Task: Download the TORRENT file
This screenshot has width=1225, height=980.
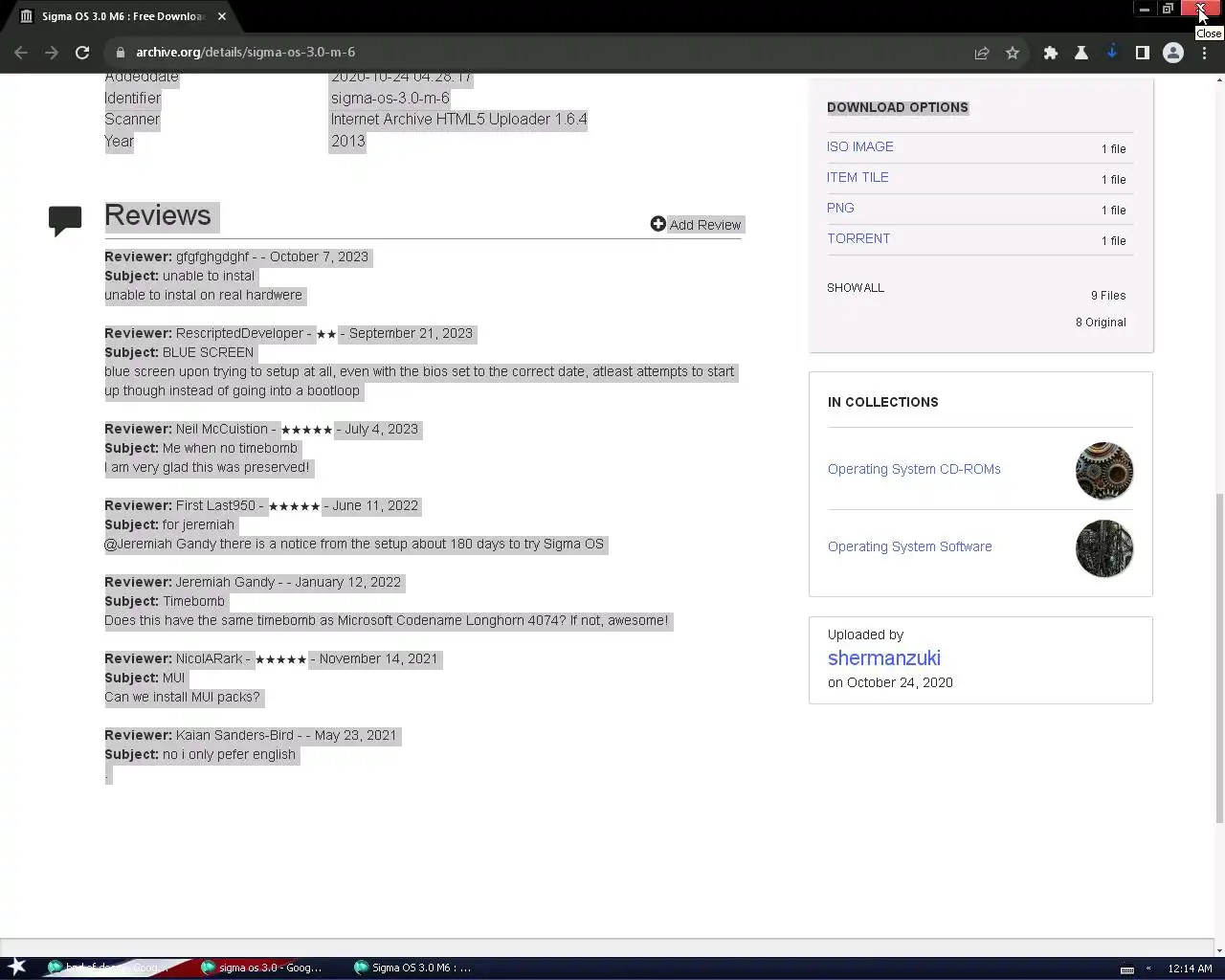Action: coord(858,238)
